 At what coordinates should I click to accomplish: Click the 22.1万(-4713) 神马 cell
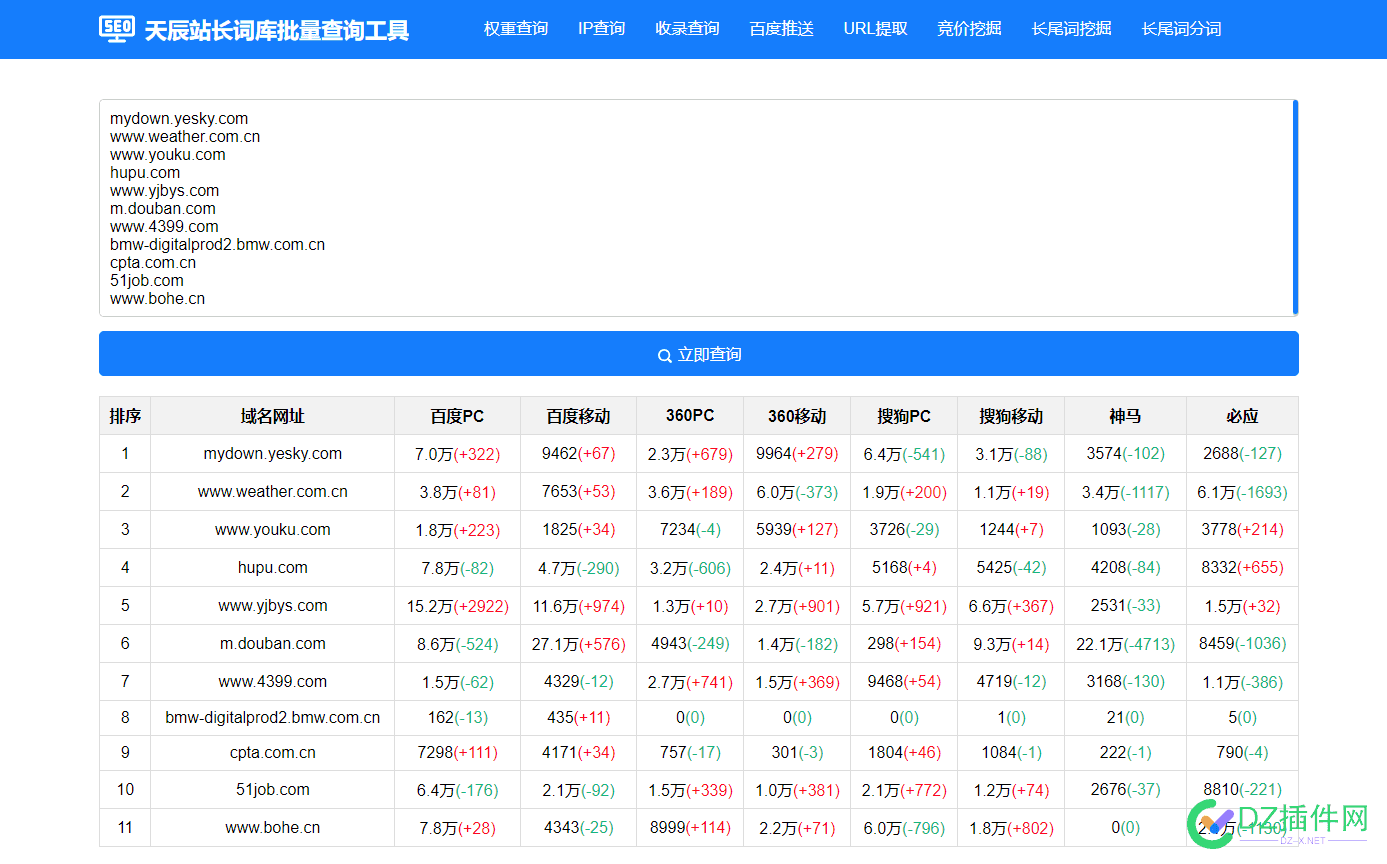tap(1126, 644)
